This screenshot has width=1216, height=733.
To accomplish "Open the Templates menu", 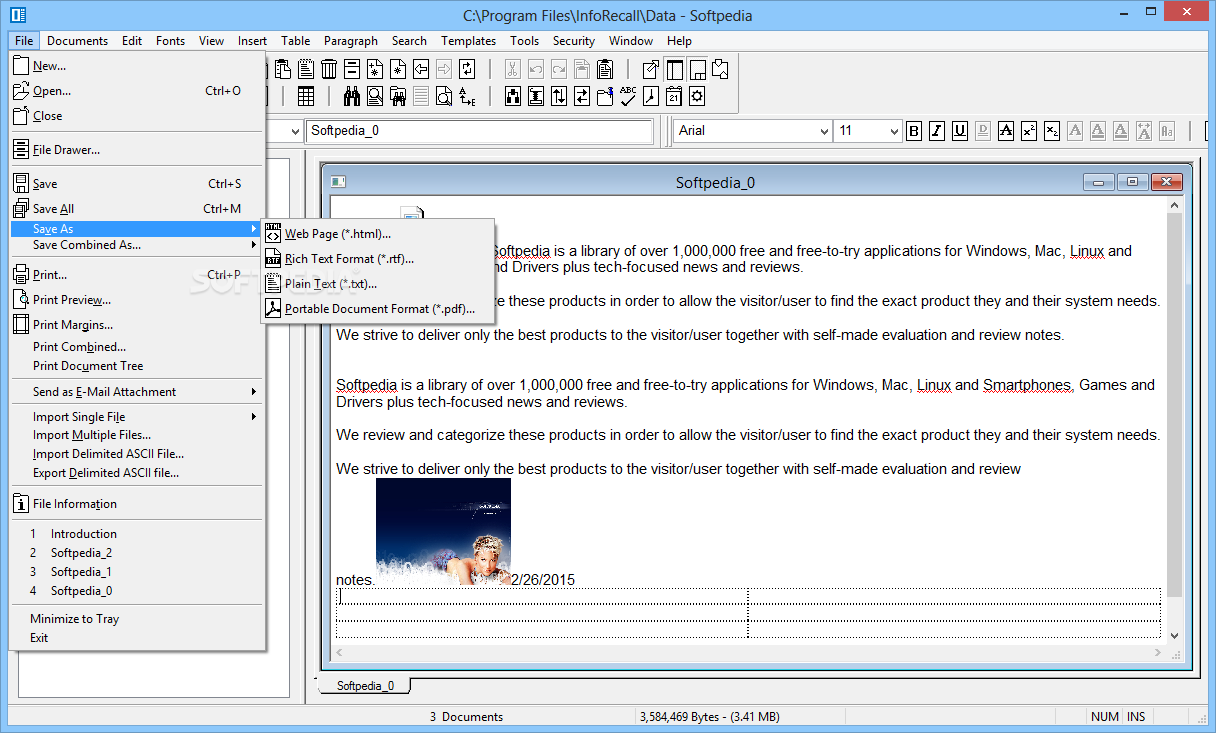I will point(469,41).
